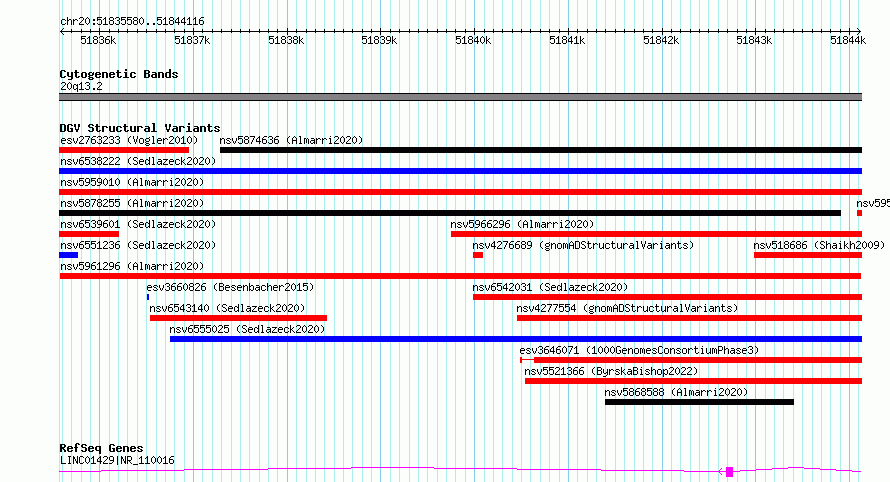The width and height of the screenshot is (890, 482).
Task: Click the DGV Structural Variants track title
Action: pos(140,128)
